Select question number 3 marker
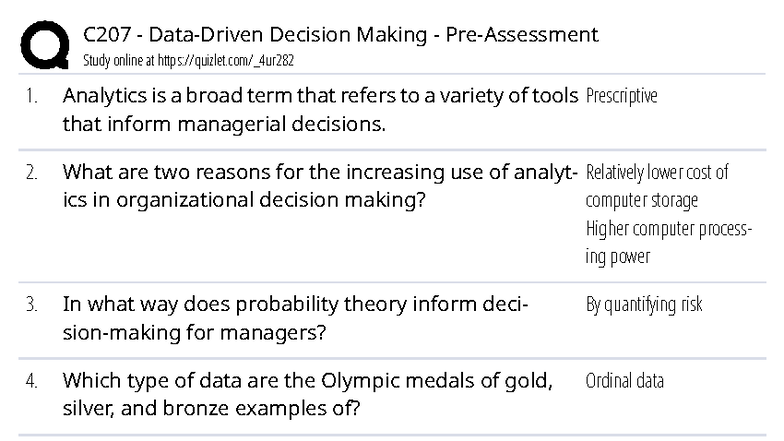This screenshot has height=441, width=784. (x=32, y=304)
